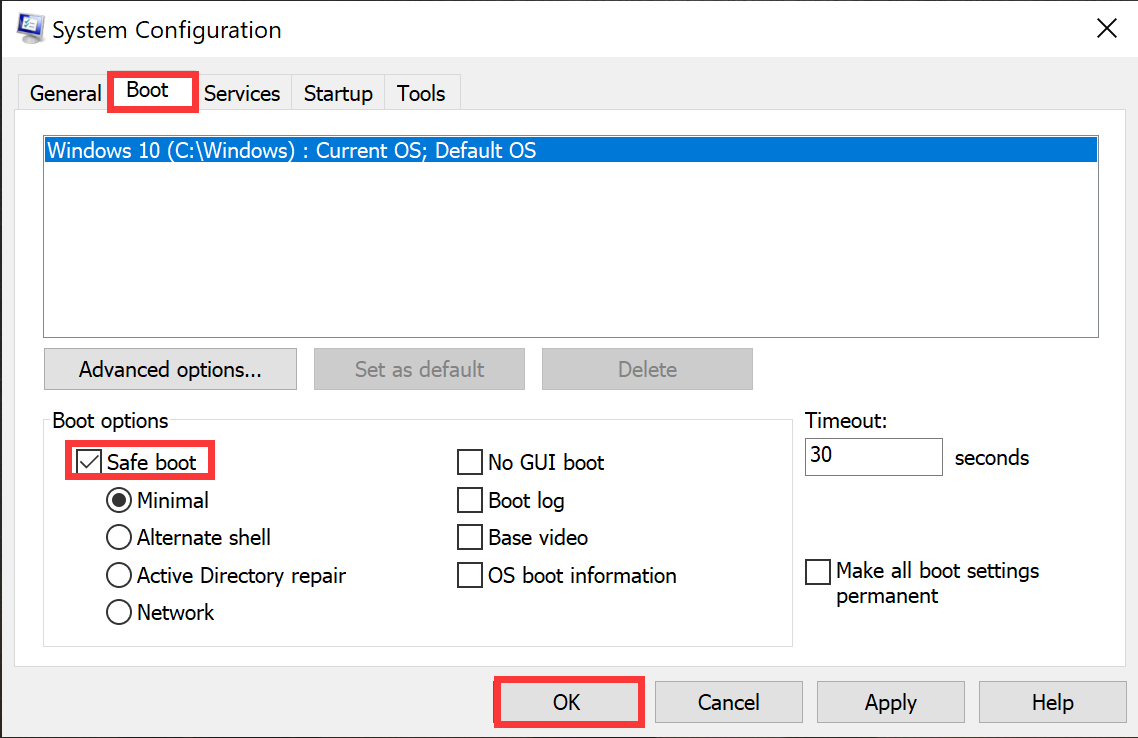1138x738 pixels.
Task: Check Make all boot settings permanent
Action: 818,572
